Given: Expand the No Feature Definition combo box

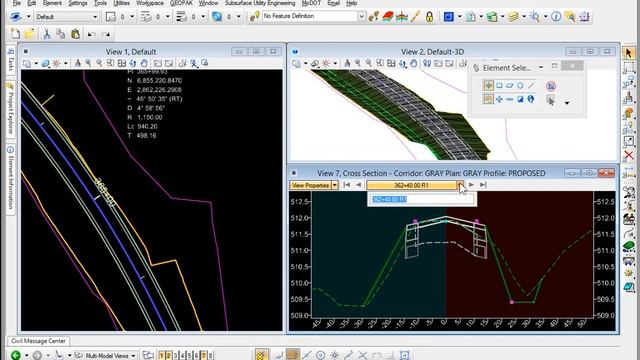Looking at the screenshot, I should pos(361,16).
